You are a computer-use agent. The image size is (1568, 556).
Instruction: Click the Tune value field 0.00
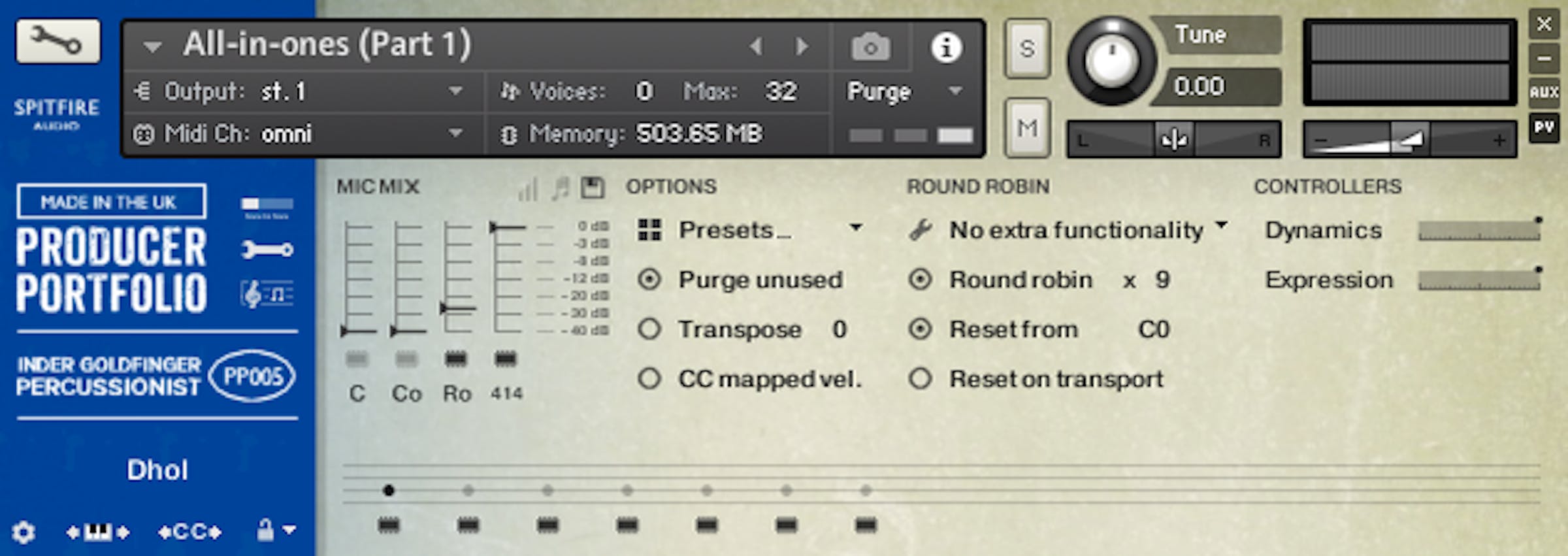point(1217,86)
